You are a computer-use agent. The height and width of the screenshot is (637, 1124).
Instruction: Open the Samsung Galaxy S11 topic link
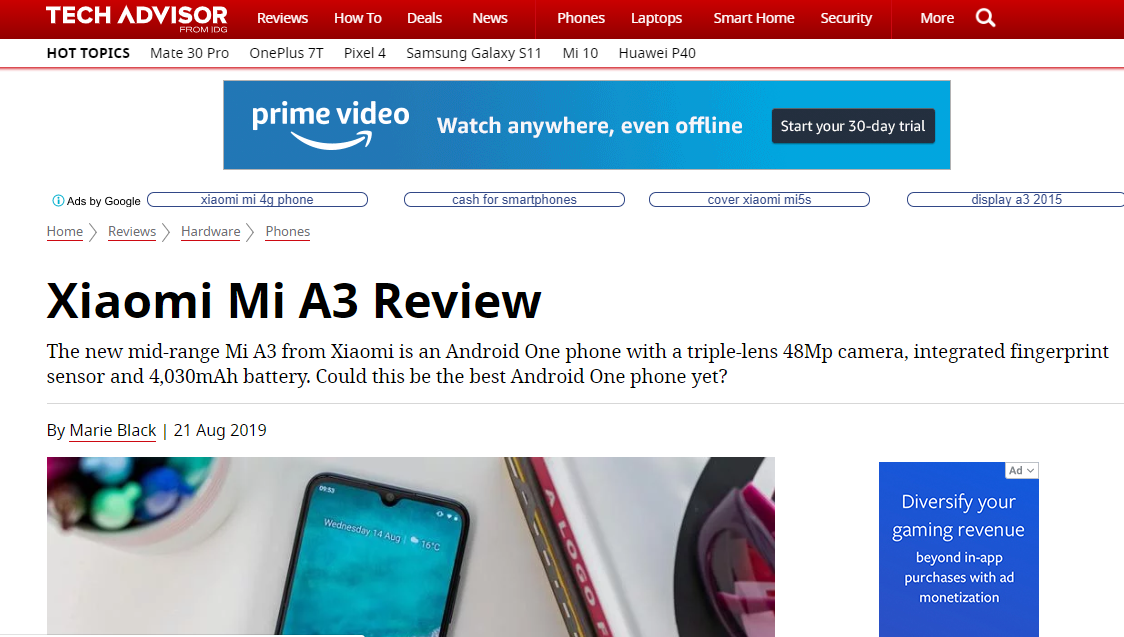coord(474,53)
